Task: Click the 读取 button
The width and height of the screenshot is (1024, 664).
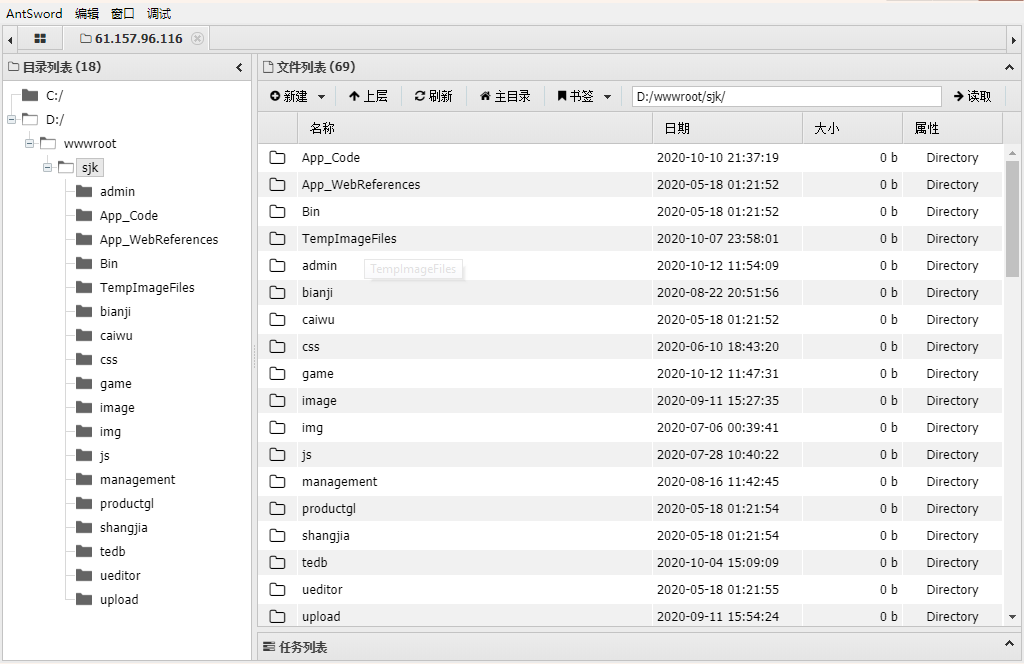Action: click(972, 97)
